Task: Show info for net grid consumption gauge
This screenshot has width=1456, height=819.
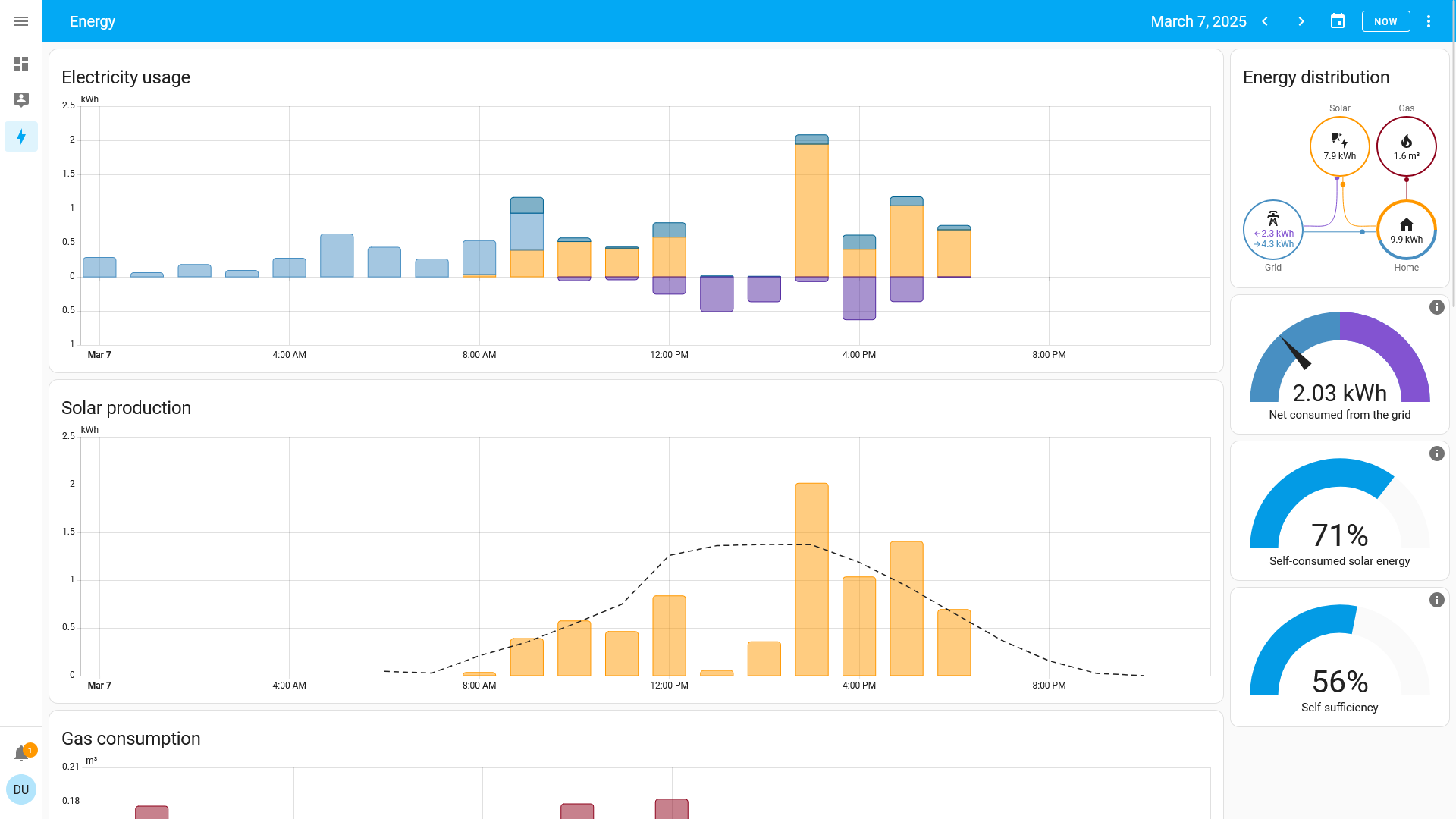Action: (x=1437, y=307)
